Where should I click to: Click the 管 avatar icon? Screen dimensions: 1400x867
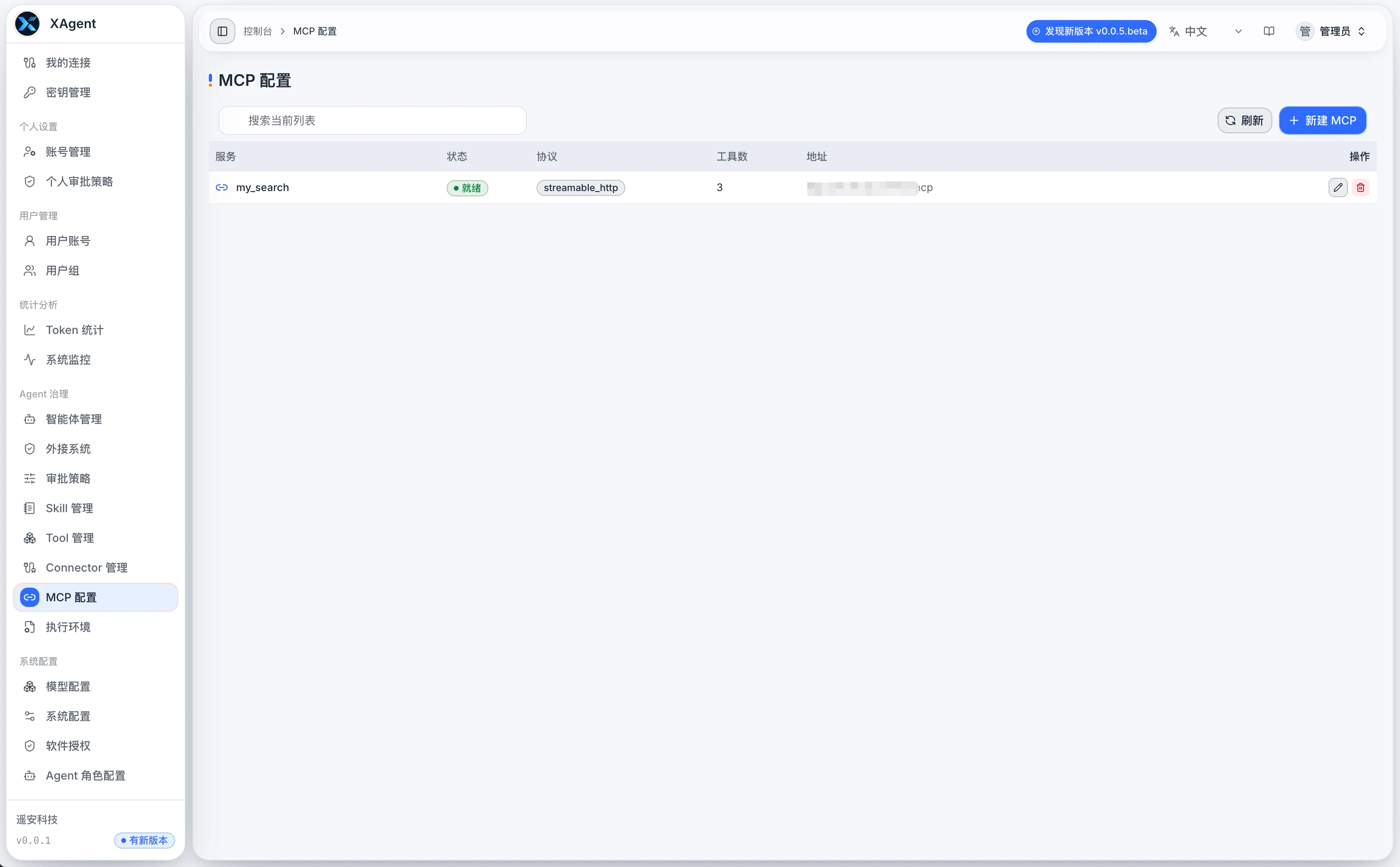(1305, 31)
